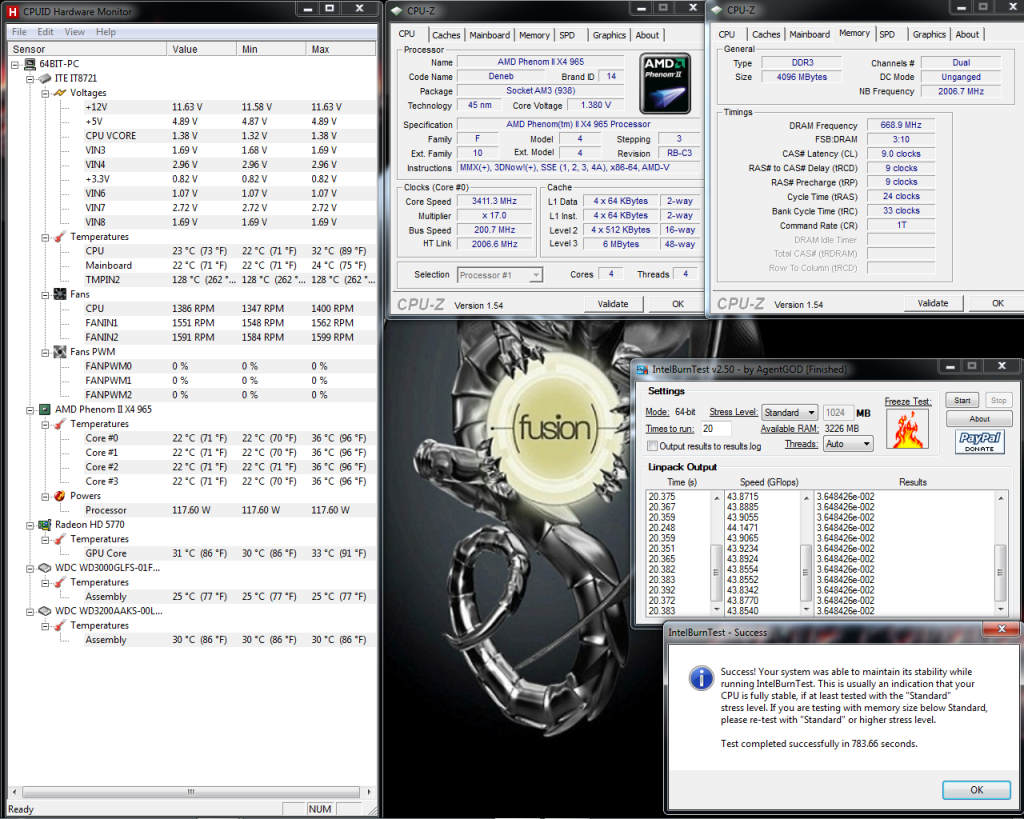Collapse the ITE IT8721 tree node

click(31, 78)
